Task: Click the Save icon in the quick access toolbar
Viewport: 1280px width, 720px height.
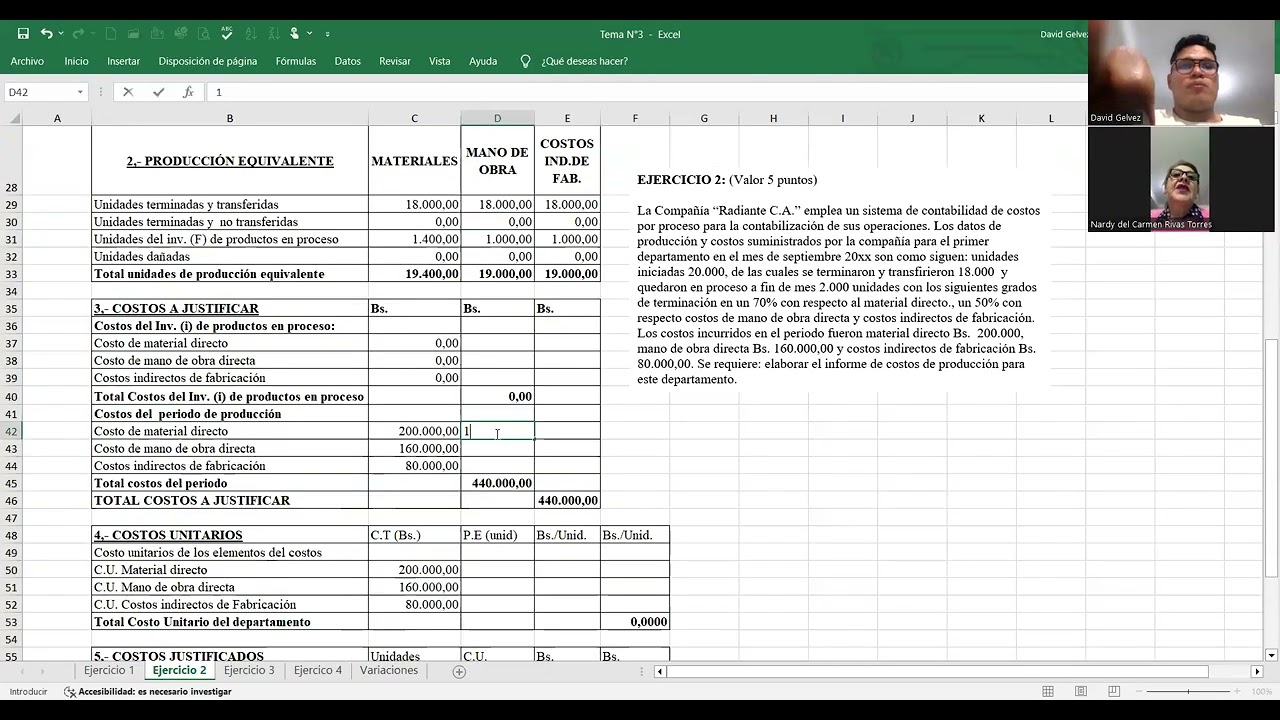Action: 23,34
